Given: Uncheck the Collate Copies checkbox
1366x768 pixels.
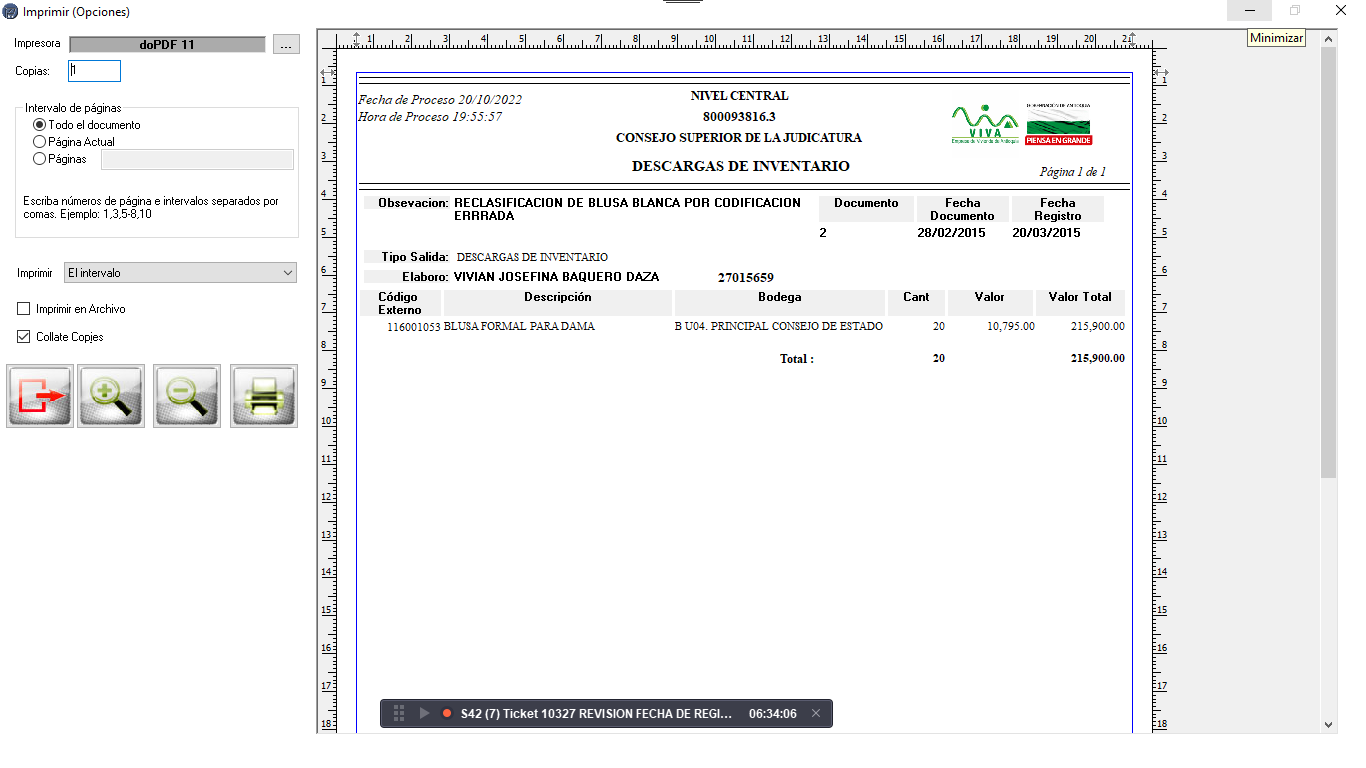Looking at the screenshot, I should (x=24, y=337).
